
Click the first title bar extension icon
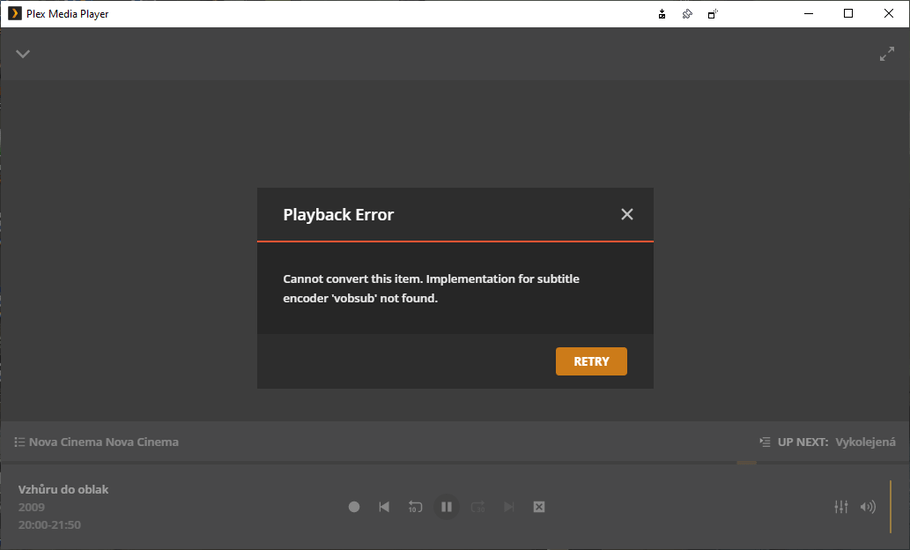coord(662,14)
